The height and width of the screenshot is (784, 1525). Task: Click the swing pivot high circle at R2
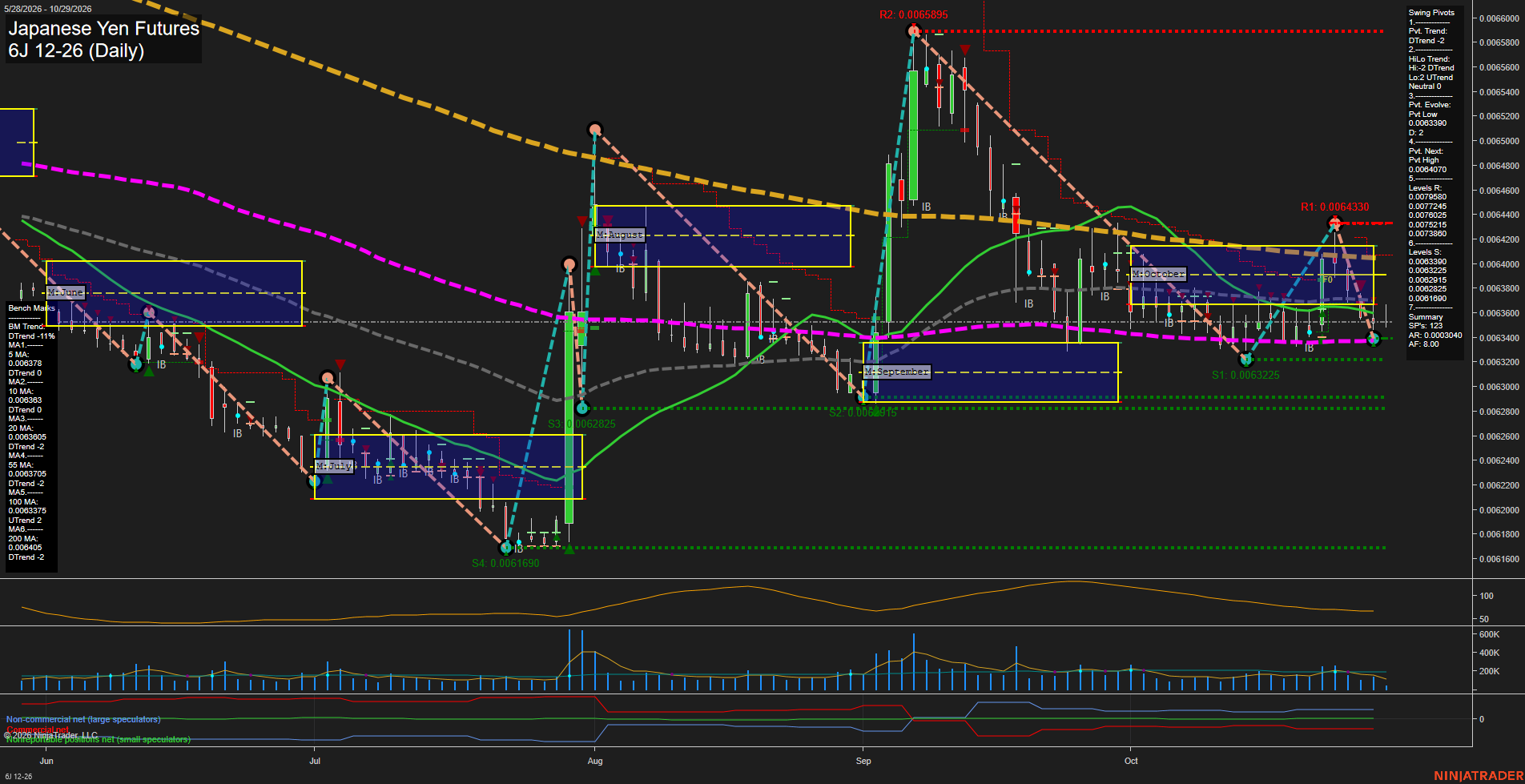913,31
